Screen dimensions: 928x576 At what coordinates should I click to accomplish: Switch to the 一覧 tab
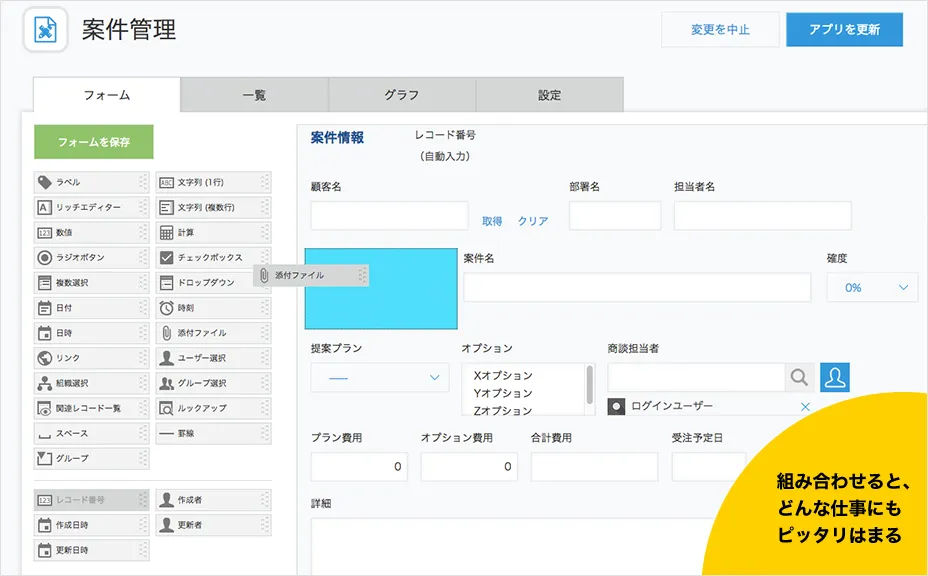click(x=254, y=95)
